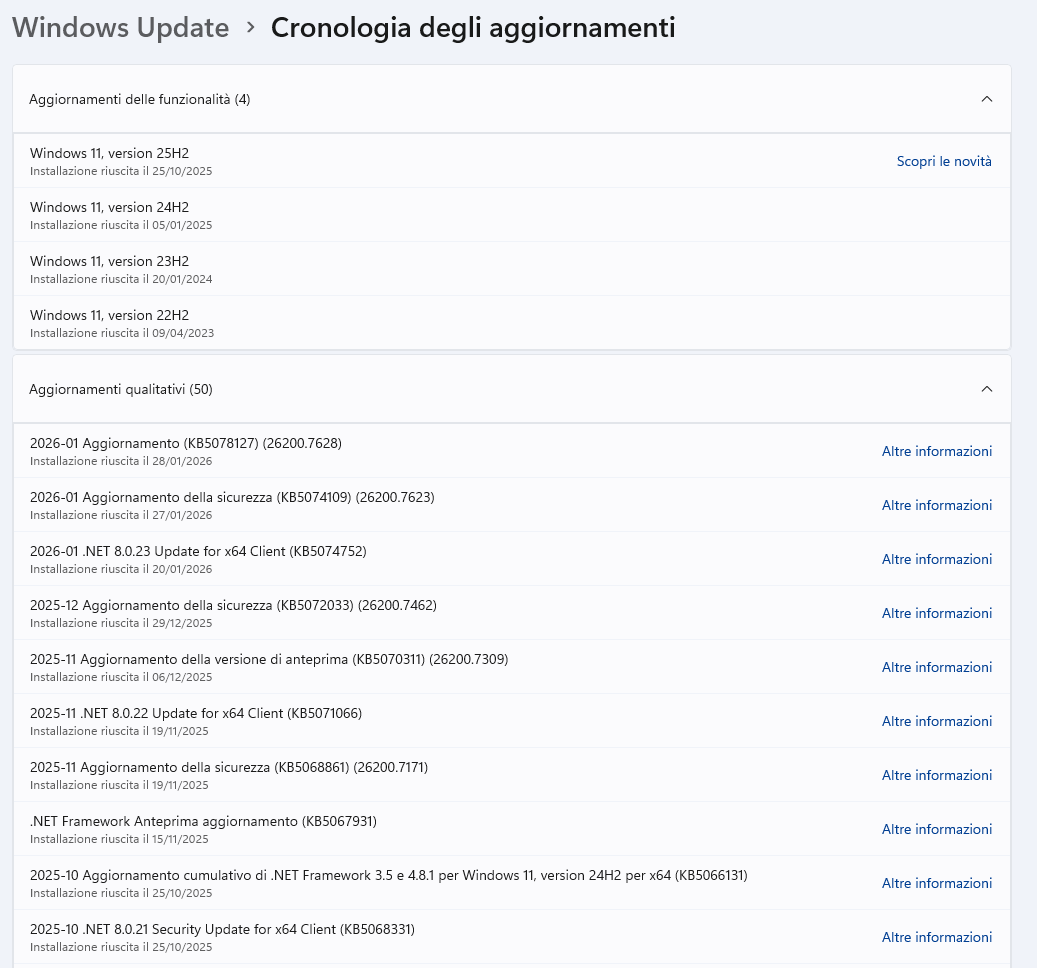Open Altre informazioni for KB5072033

tap(936, 613)
